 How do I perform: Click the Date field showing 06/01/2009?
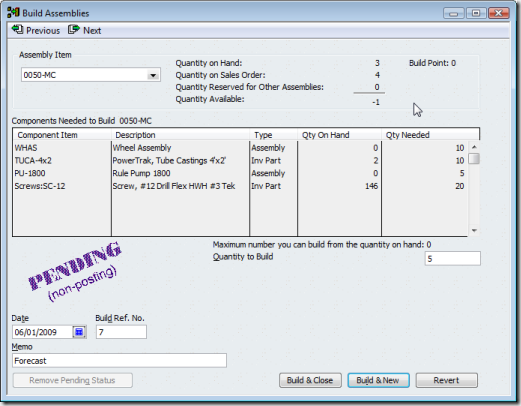[x=43, y=332]
